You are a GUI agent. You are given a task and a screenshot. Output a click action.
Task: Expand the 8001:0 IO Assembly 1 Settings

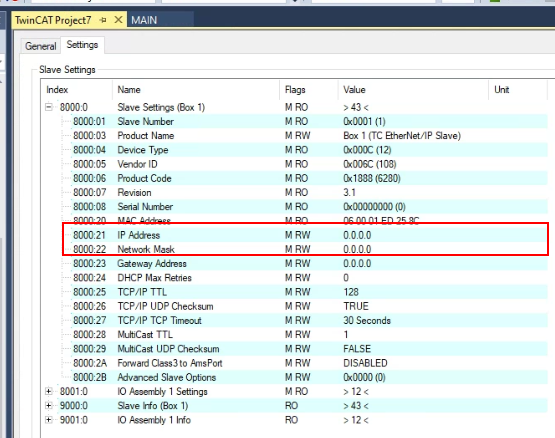(x=49, y=391)
